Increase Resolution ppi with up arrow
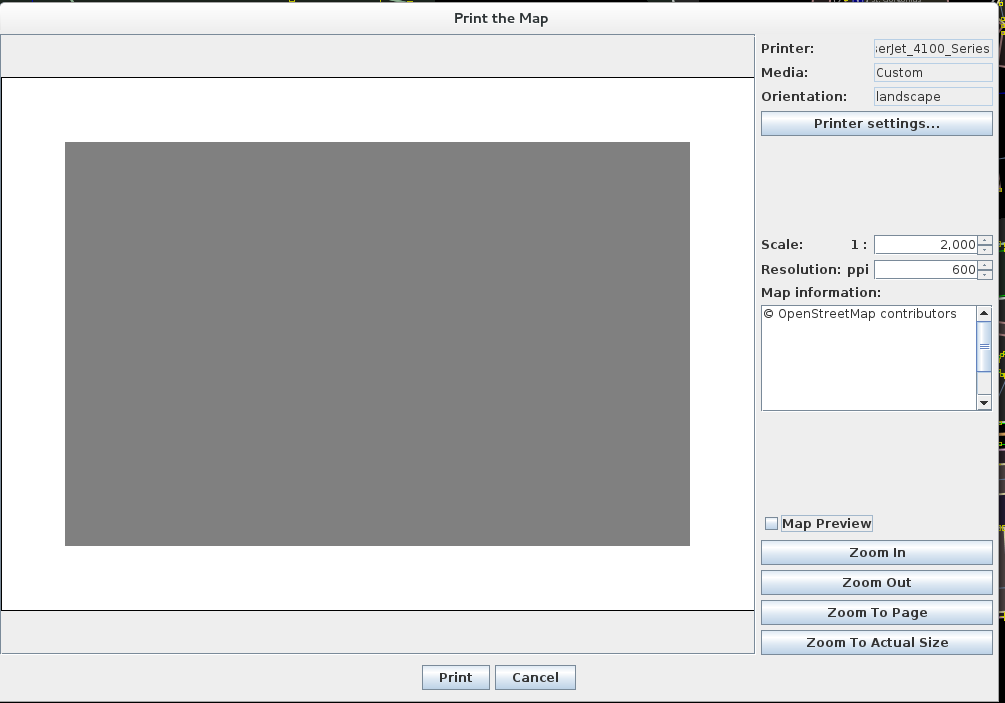Viewport: 1005px width, 703px height. point(985,265)
